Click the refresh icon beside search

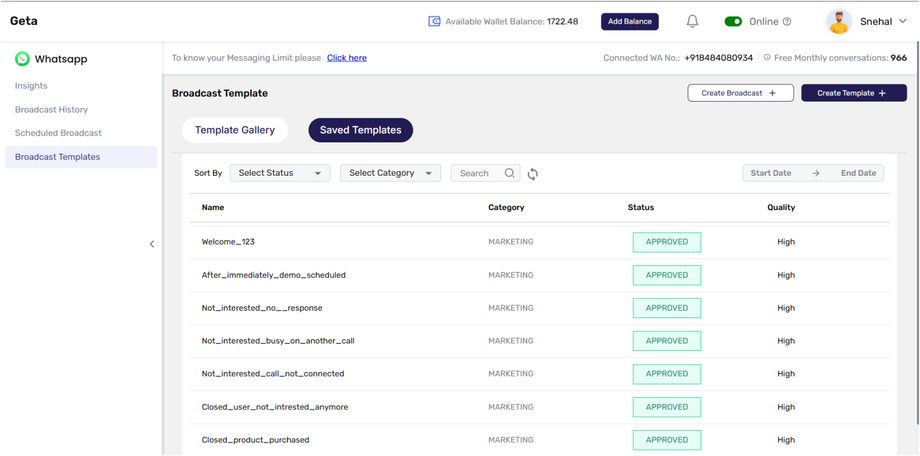point(533,174)
